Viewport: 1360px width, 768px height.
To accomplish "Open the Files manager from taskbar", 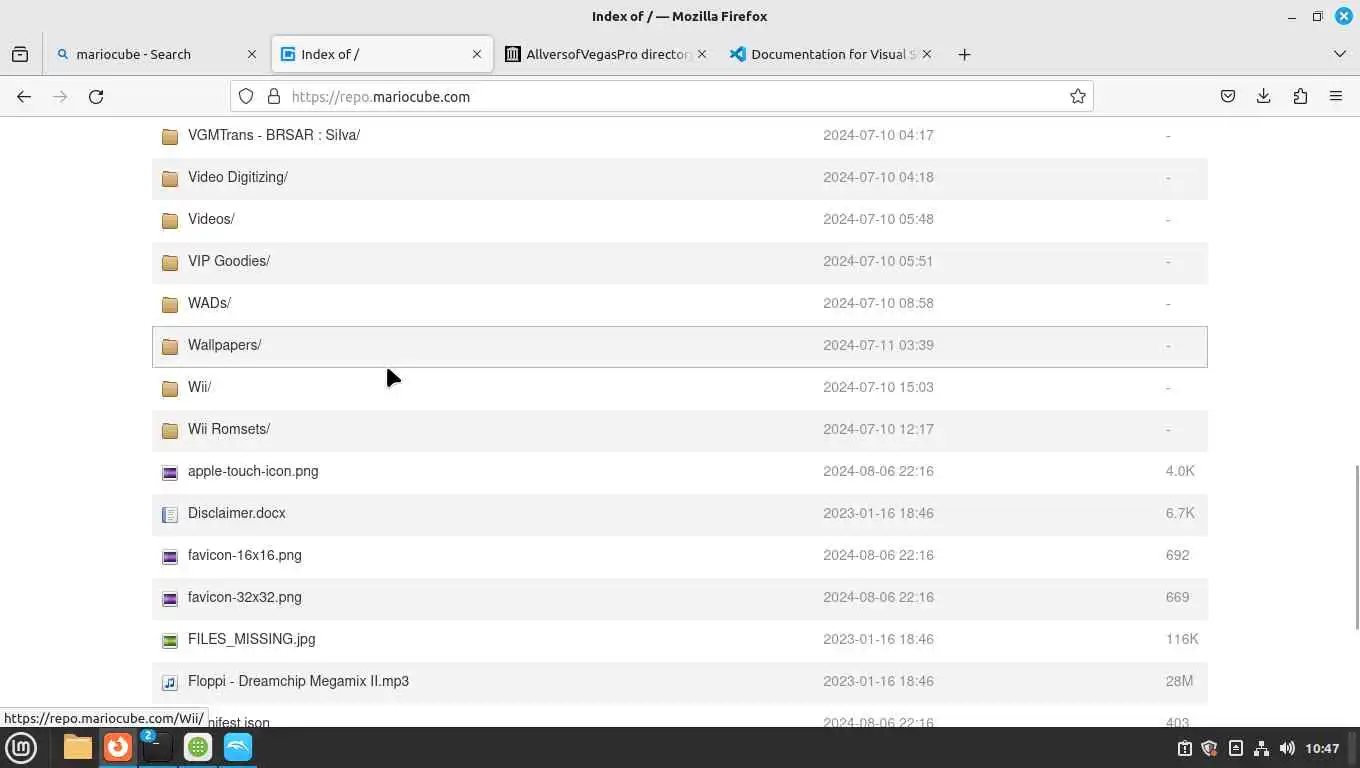I will tap(78, 747).
